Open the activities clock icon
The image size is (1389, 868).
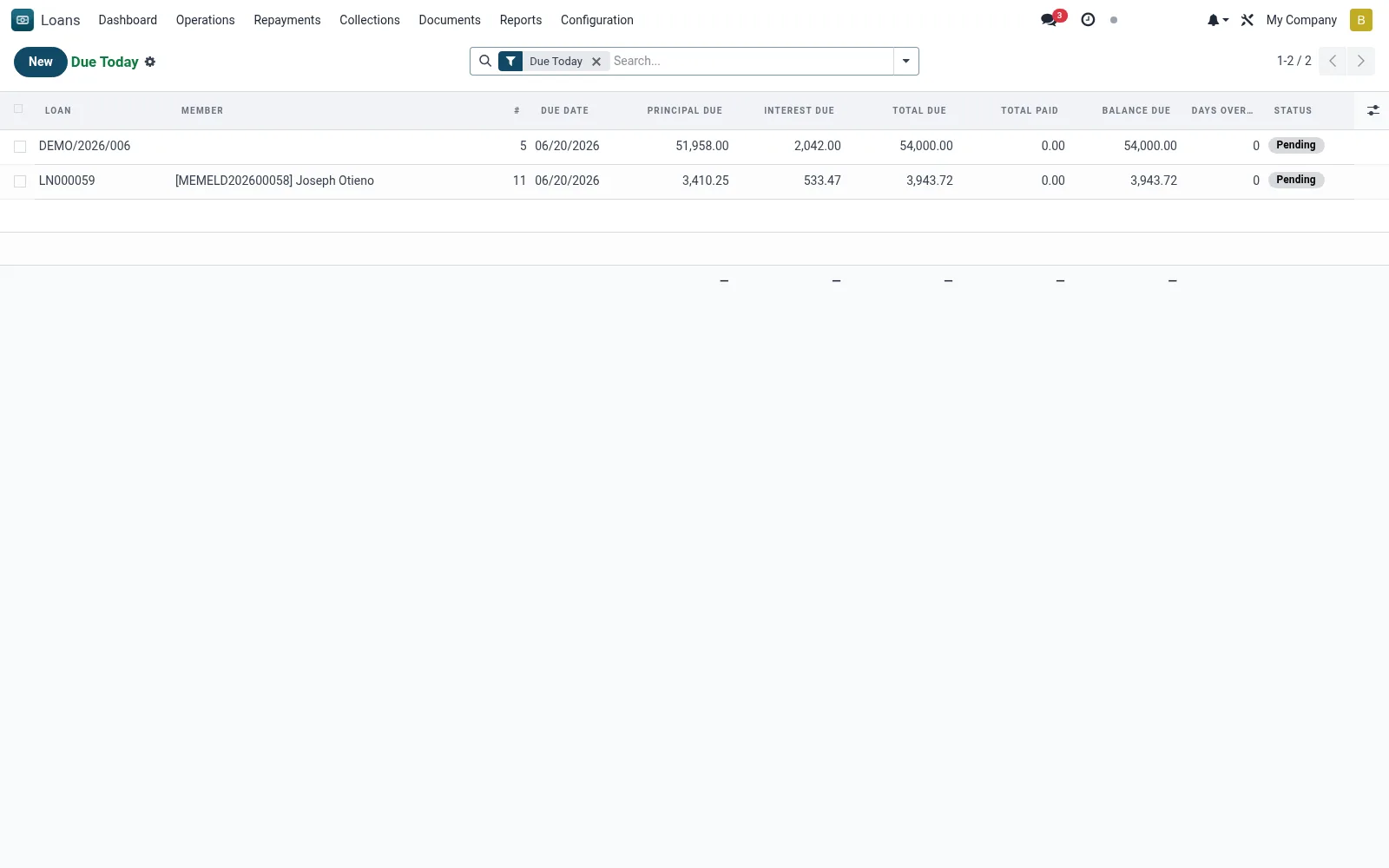pos(1088,20)
